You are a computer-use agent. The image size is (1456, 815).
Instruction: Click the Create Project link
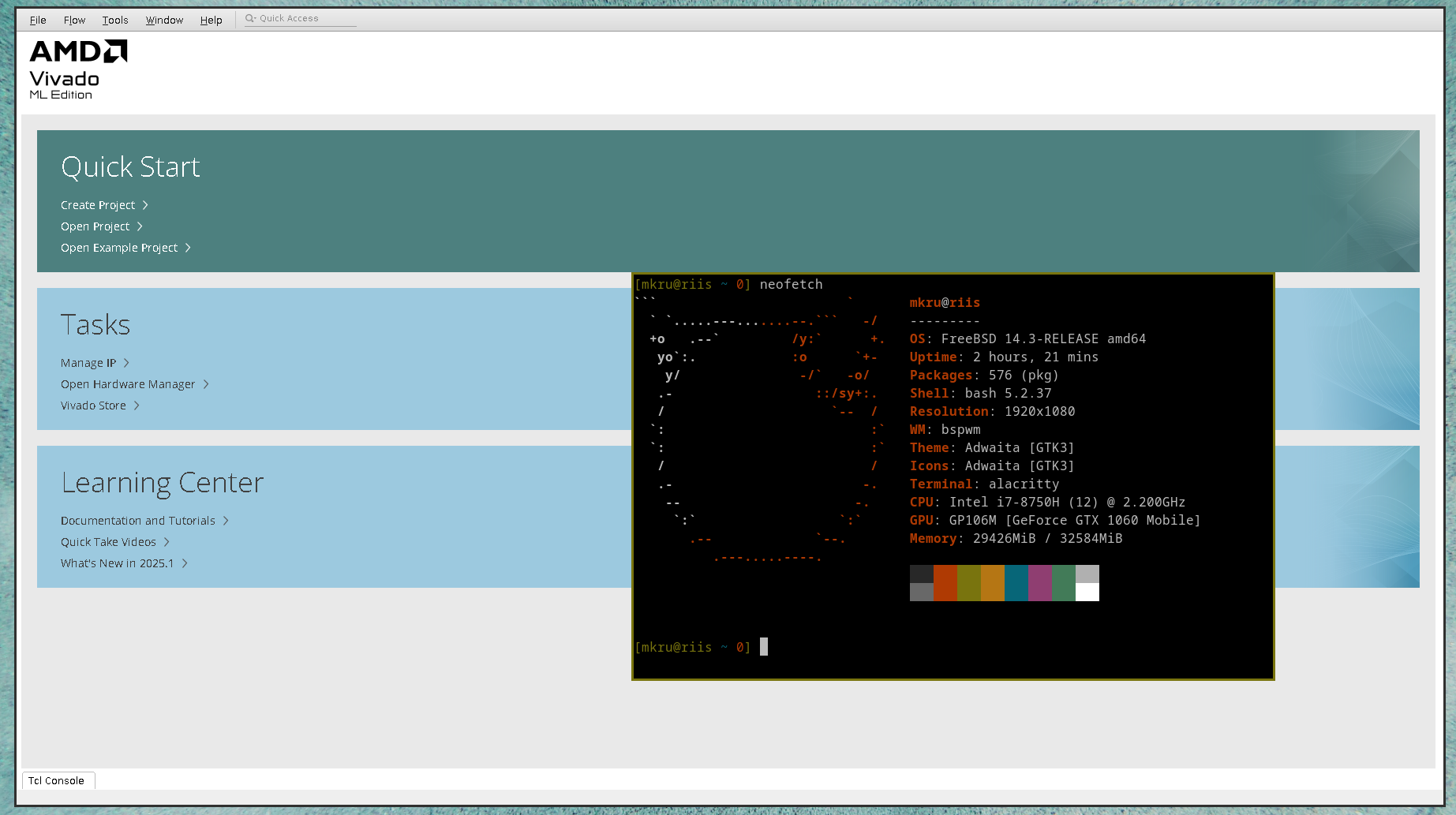(98, 205)
